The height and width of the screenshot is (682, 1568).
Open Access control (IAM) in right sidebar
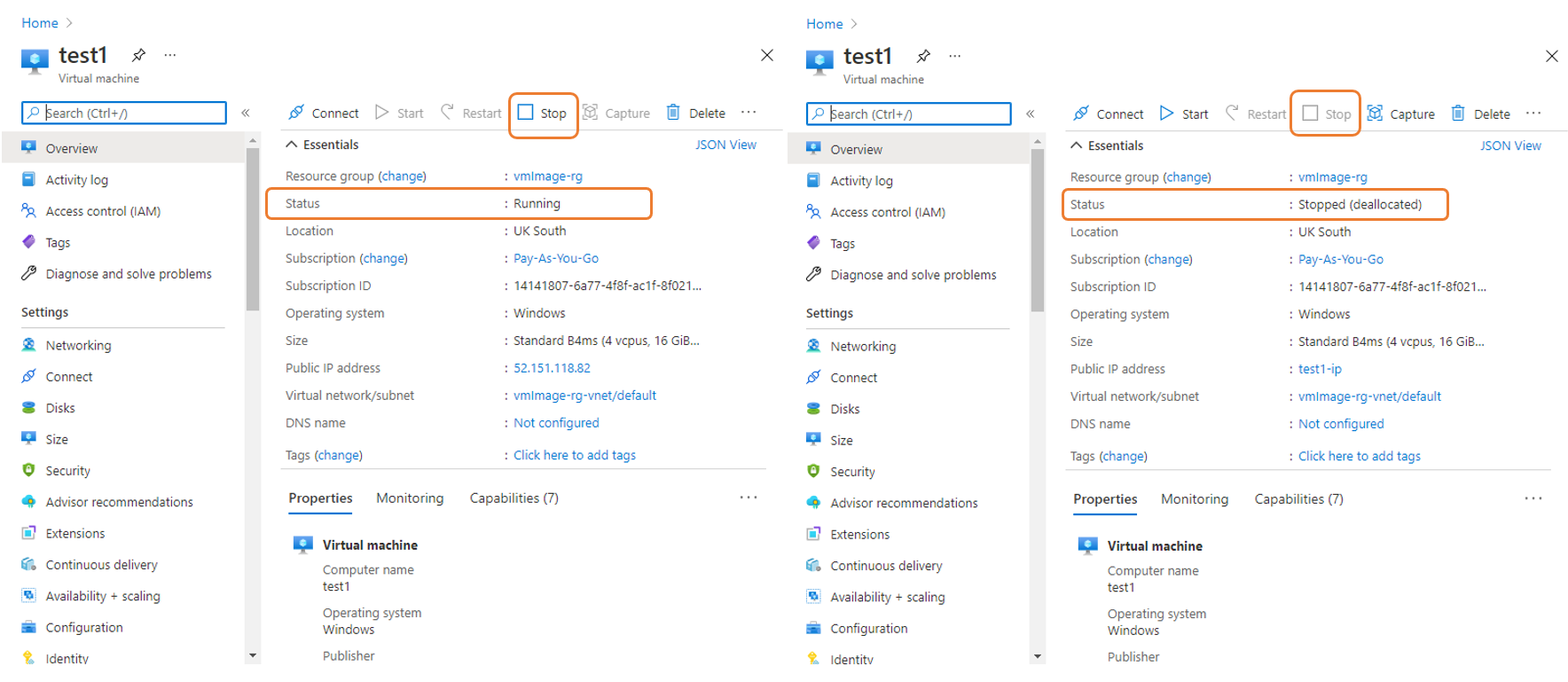point(887,212)
